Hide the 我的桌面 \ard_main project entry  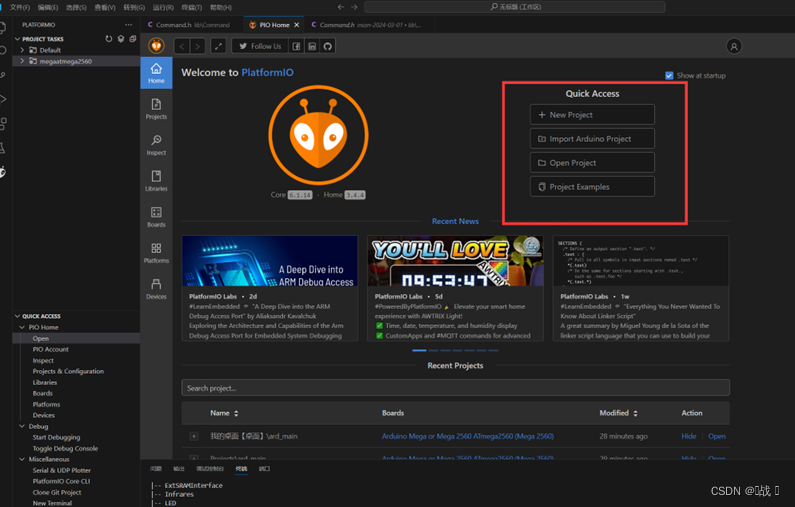pyautogui.click(x=689, y=436)
